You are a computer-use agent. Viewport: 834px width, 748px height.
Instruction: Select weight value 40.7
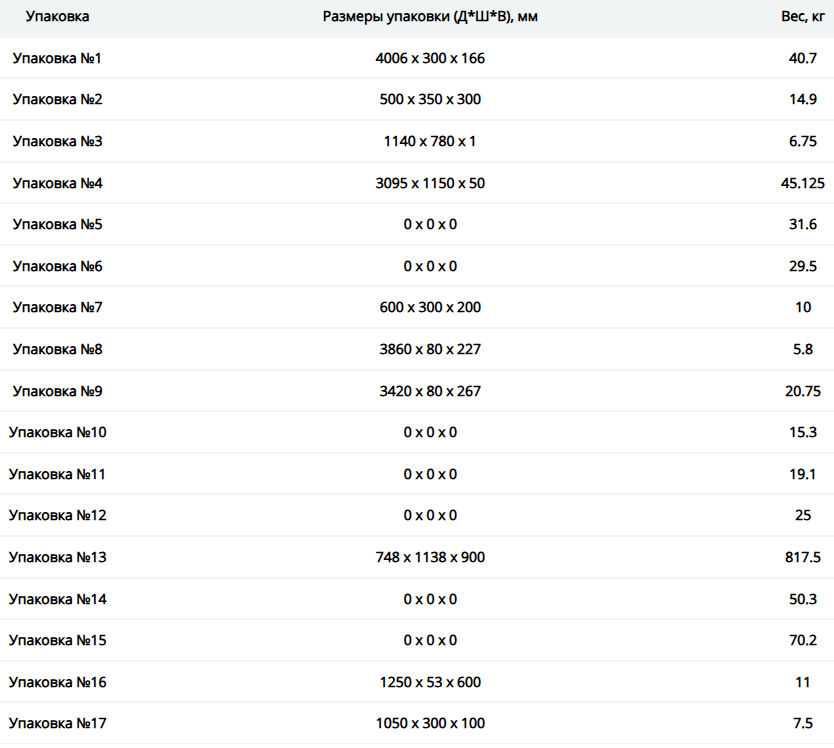tap(803, 58)
